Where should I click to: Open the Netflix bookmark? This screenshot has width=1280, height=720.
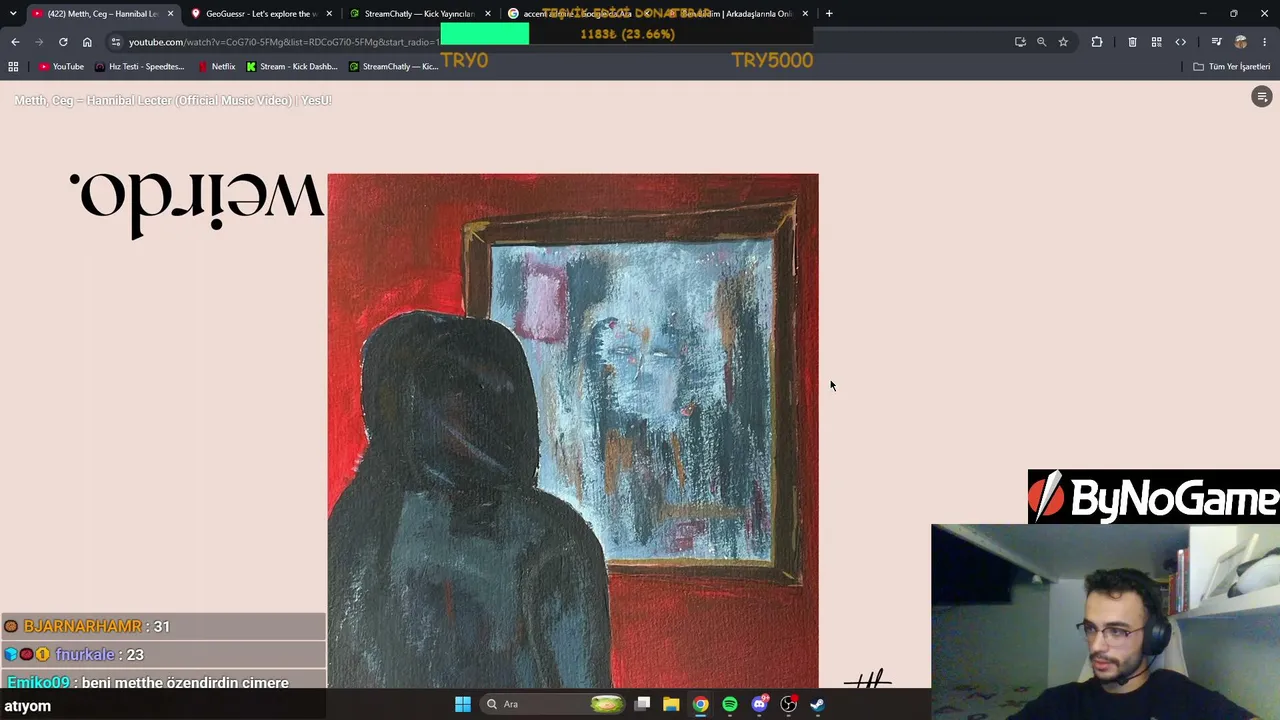[216, 67]
